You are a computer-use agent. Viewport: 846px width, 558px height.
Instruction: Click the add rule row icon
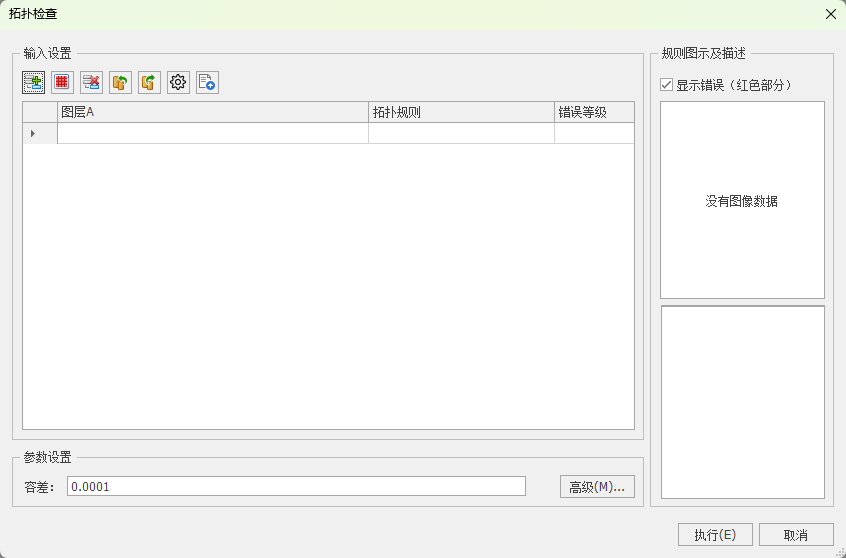tap(33, 83)
